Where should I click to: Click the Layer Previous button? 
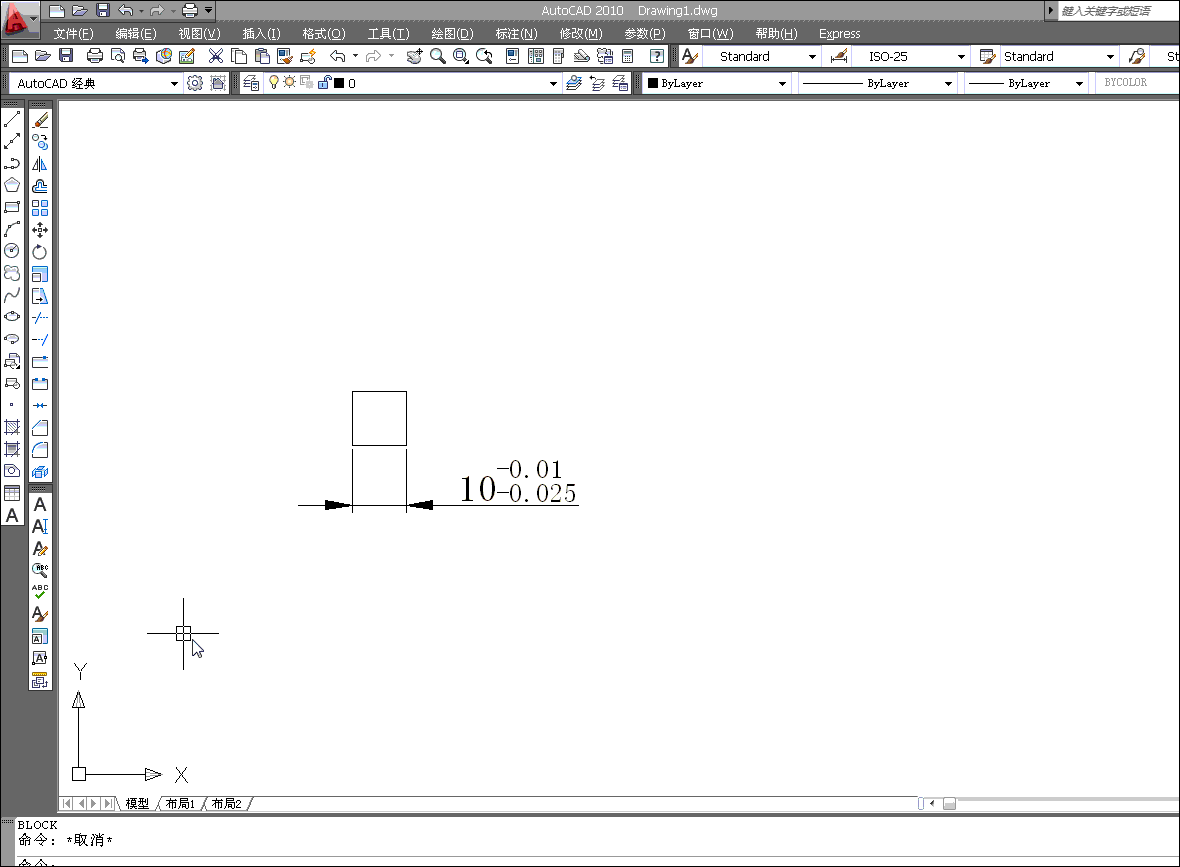597,83
